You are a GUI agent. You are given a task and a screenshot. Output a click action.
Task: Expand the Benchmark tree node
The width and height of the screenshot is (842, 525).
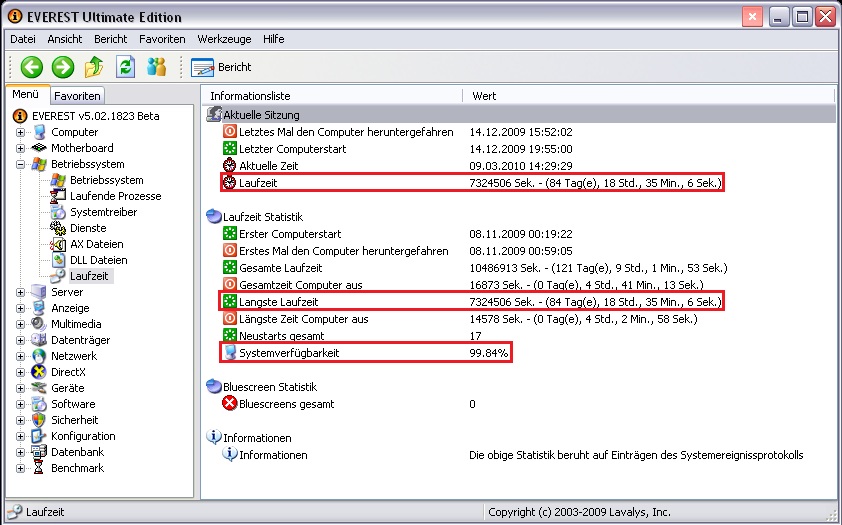[20, 468]
